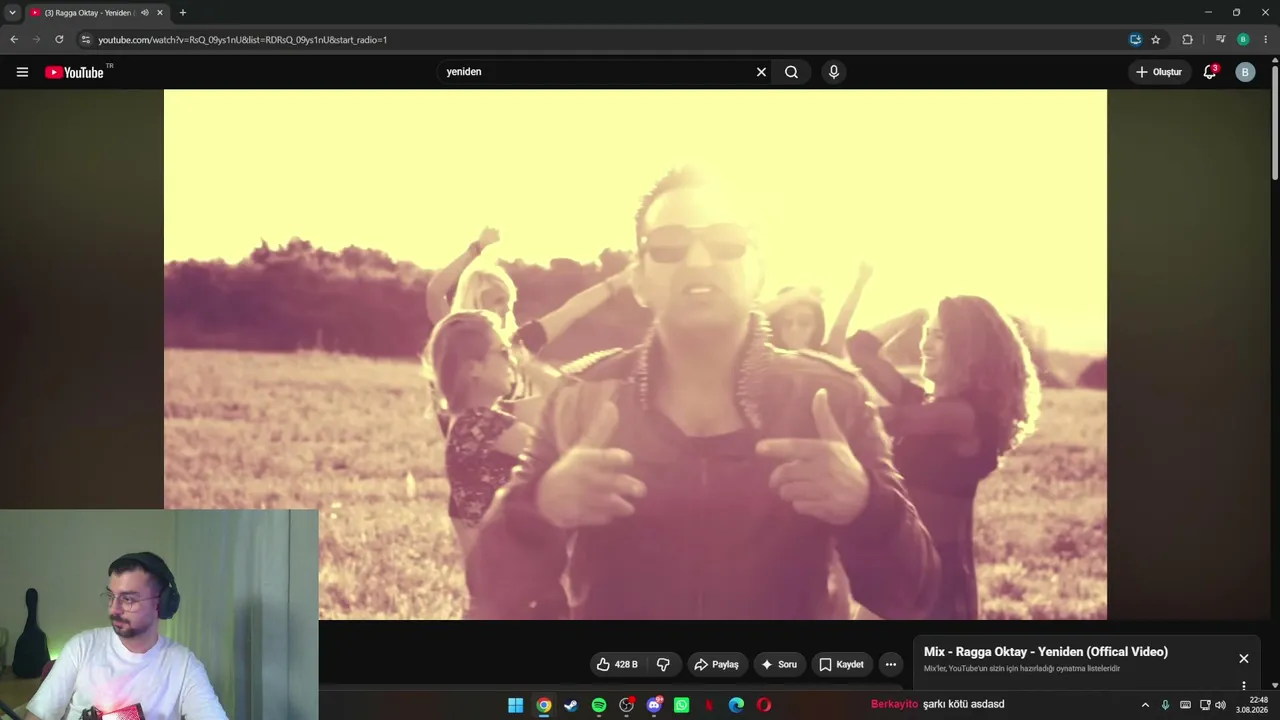Reload the page
The width and height of the screenshot is (1280, 720).
pyautogui.click(x=59, y=40)
